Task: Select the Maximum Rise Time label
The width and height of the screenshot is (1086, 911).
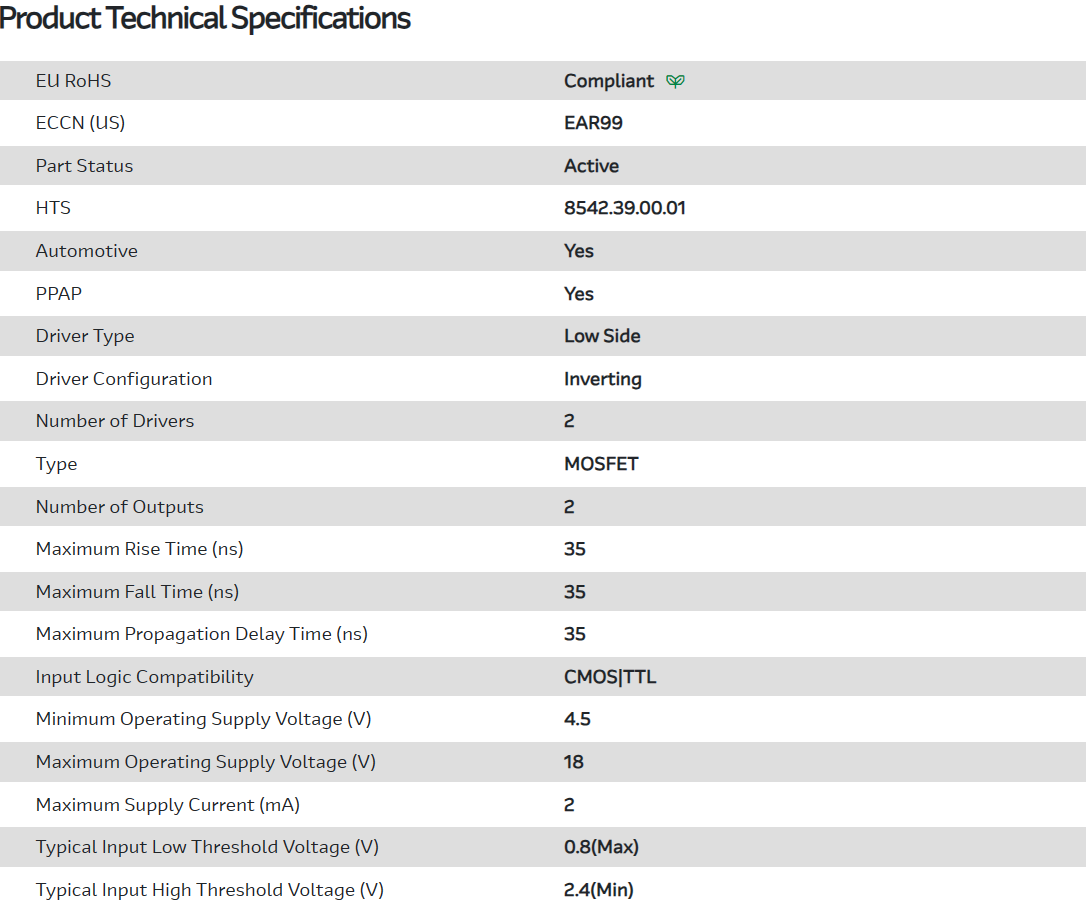Action: tap(139, 549)
